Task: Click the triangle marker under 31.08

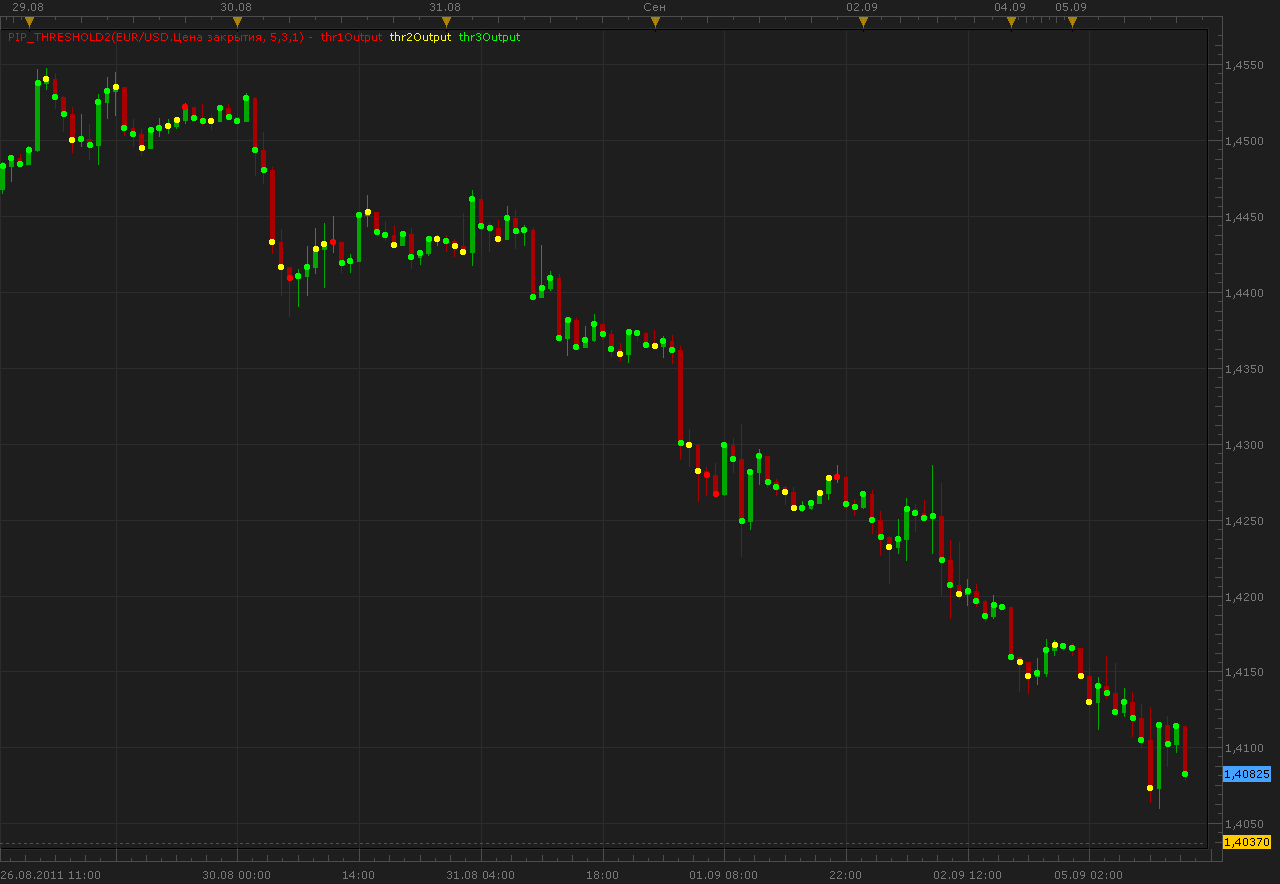Action: tap(446, 21)
